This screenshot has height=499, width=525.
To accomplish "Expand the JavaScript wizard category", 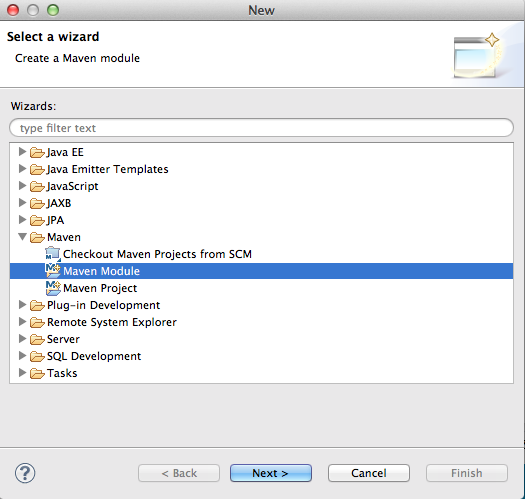I will pos(22,186).
